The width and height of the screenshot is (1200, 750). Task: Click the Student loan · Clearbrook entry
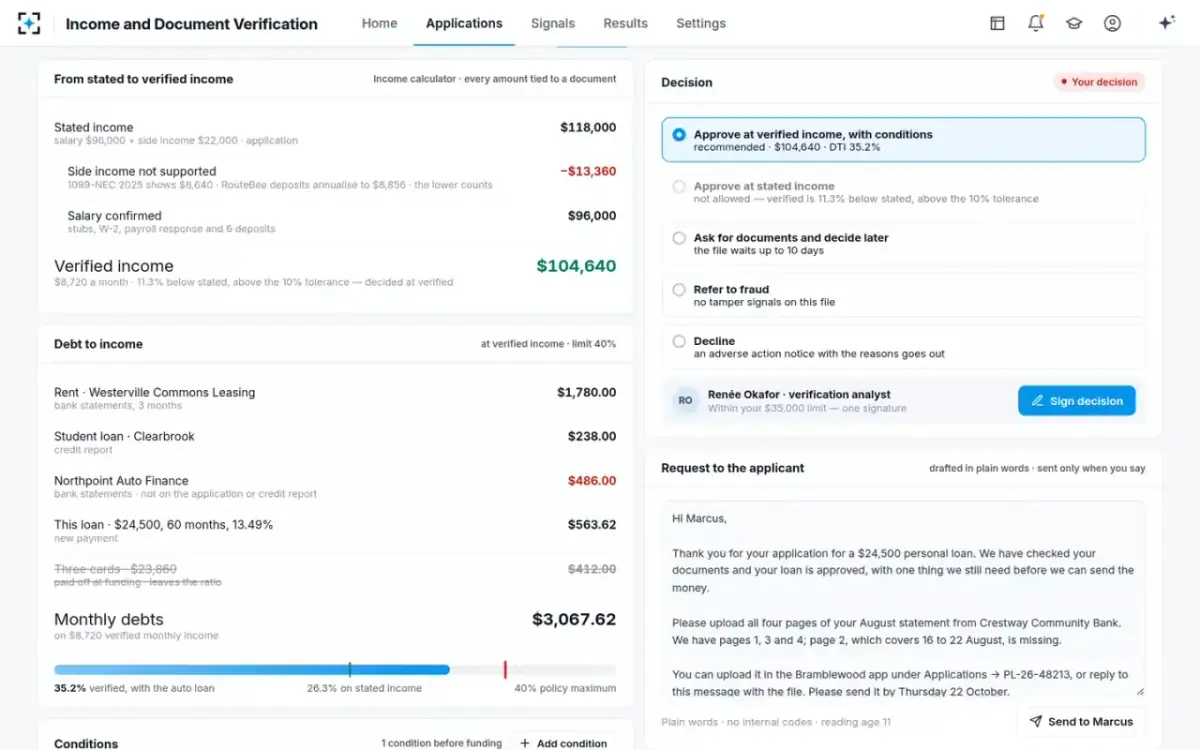coord(124,436)
